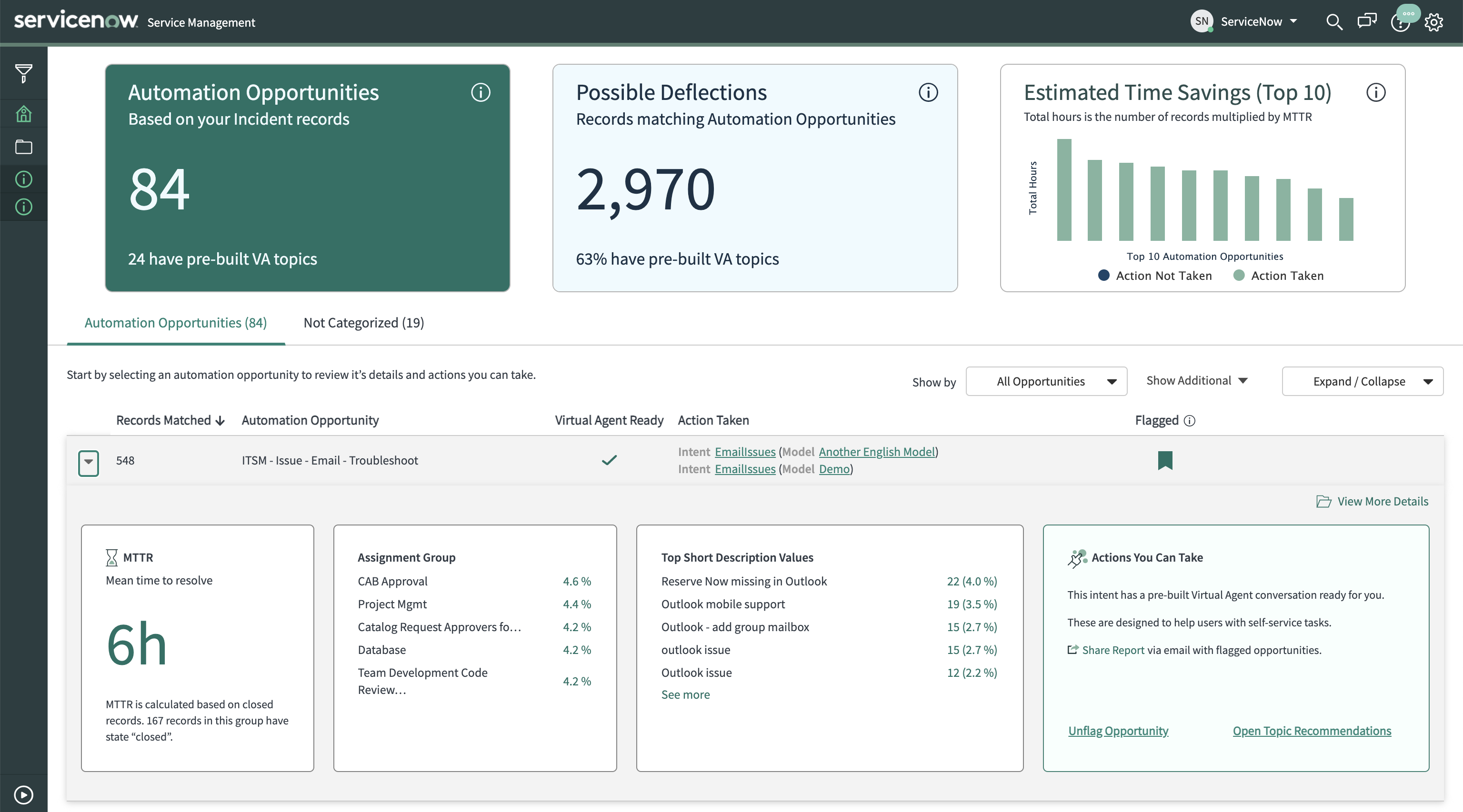Open the chat conversations icon in the header
1463x812 pixels.
coord(1368,21)
